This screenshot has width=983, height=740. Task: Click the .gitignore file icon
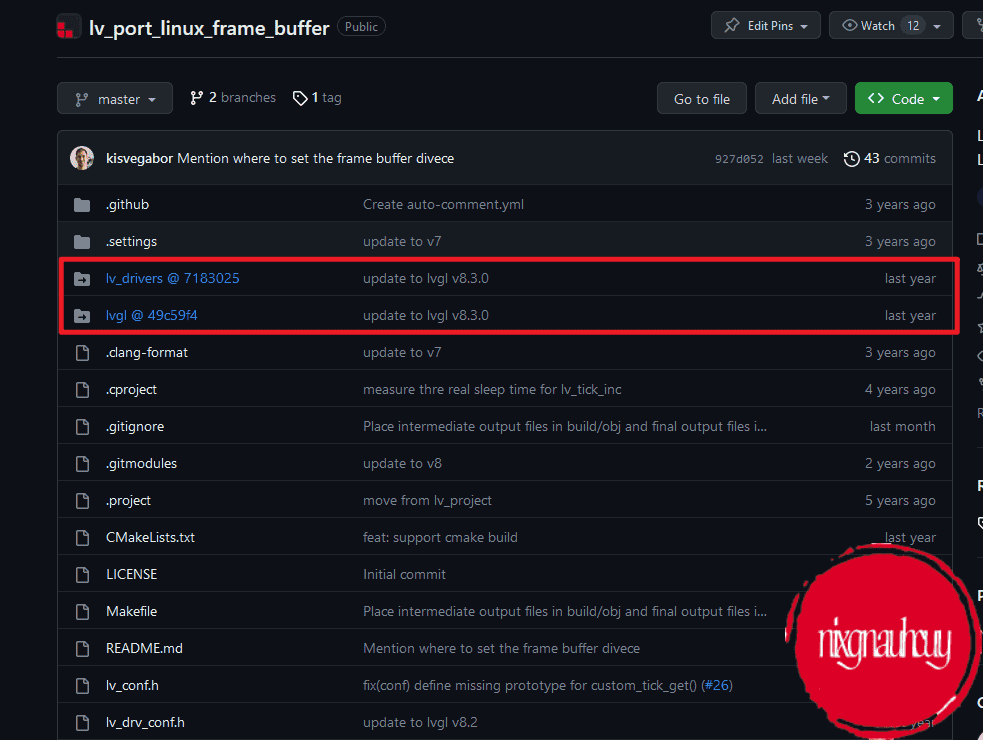[x=82, y=426]
